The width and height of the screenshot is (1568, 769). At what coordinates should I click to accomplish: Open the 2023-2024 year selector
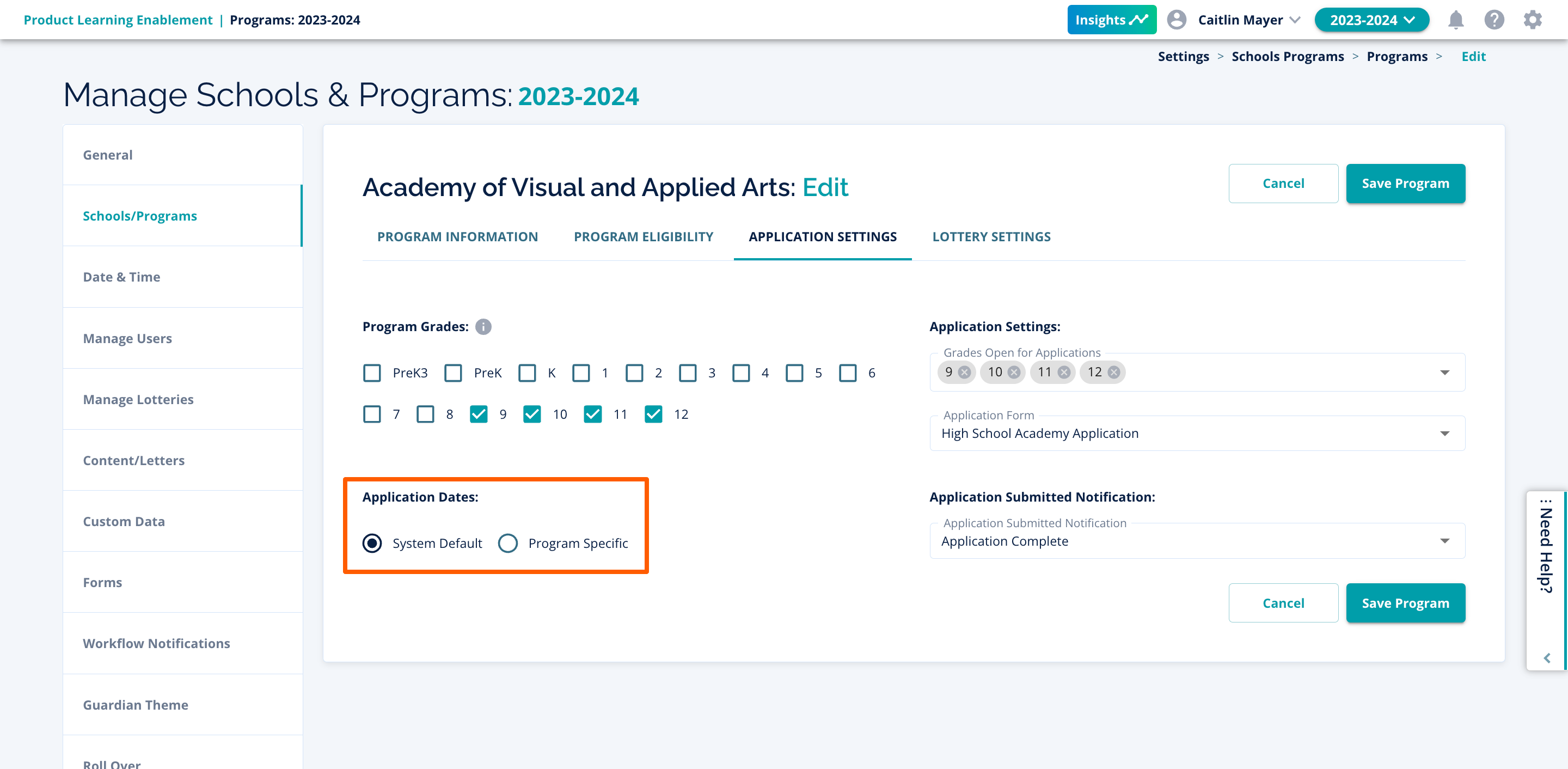(x=1371, y=20)
